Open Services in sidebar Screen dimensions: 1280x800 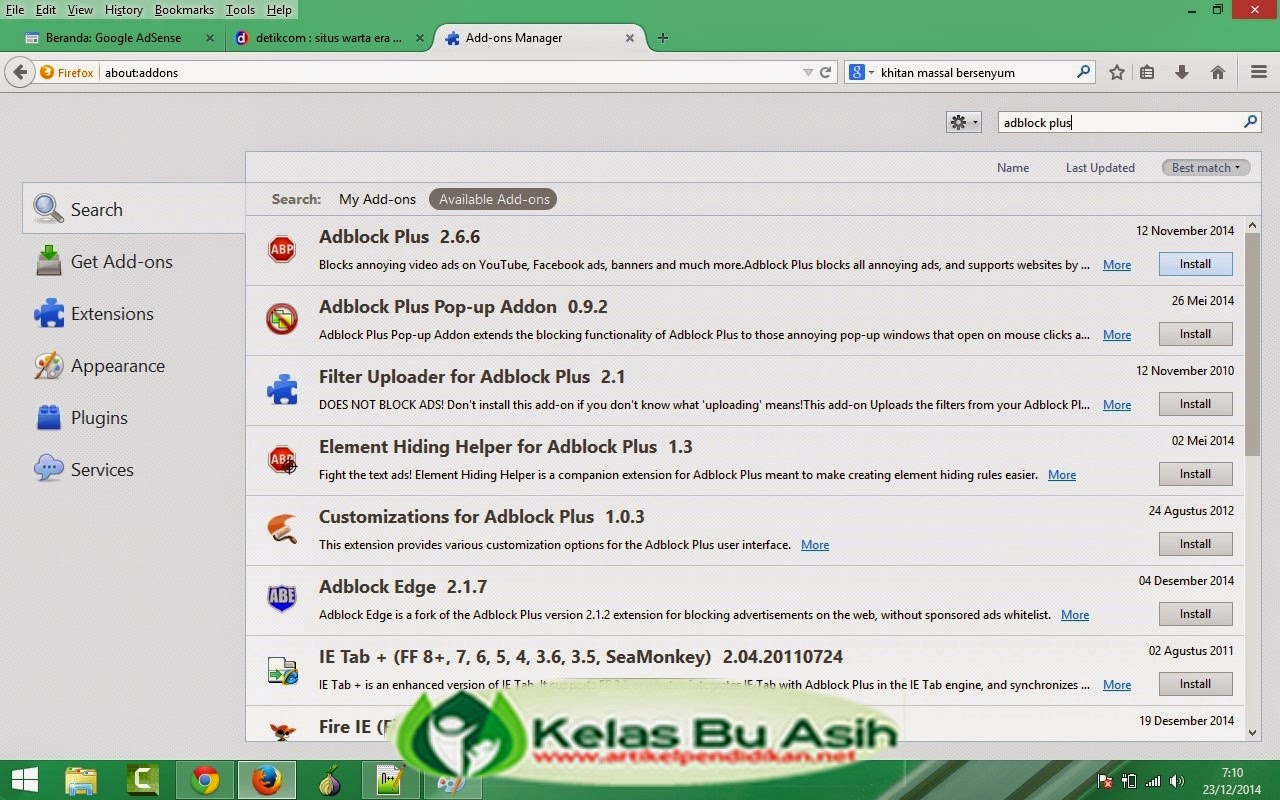tap(134, 470)
